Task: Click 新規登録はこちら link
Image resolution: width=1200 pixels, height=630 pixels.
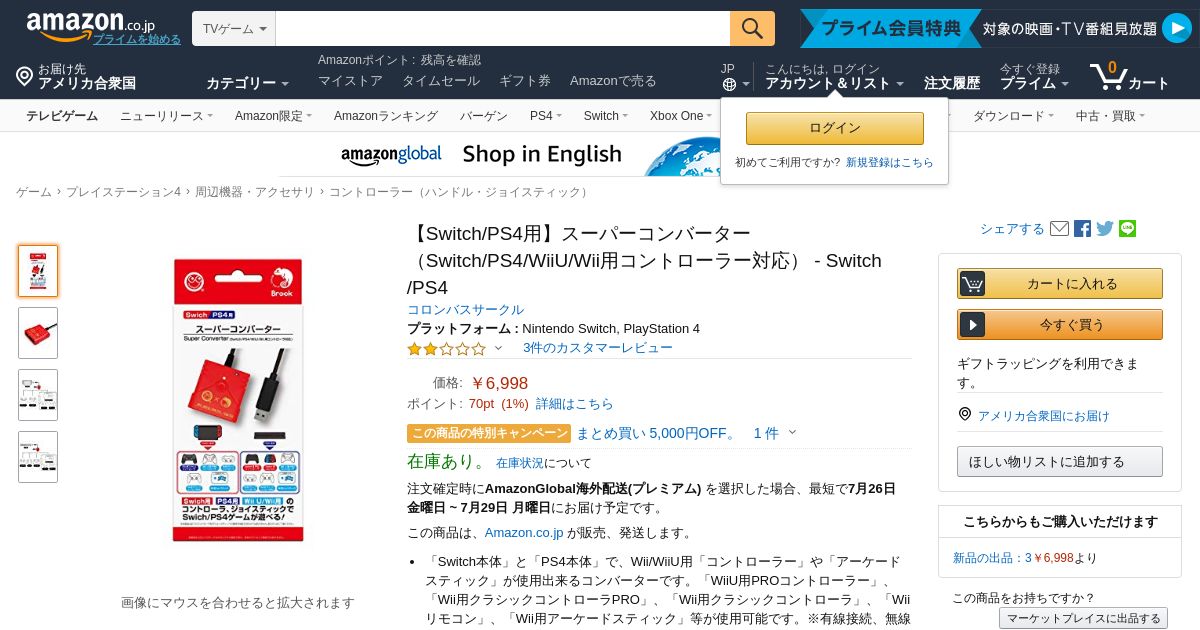Action: click(890, 162)
